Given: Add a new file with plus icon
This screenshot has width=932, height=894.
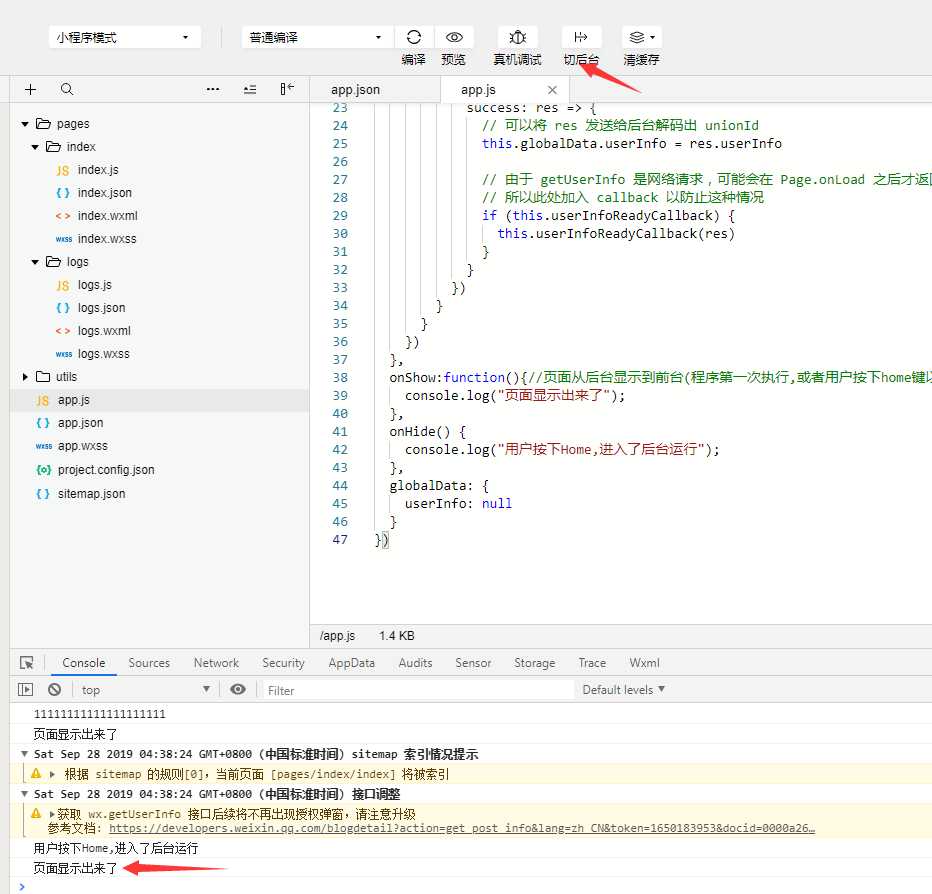Looking at the screenshot, I should coord(30,89).
